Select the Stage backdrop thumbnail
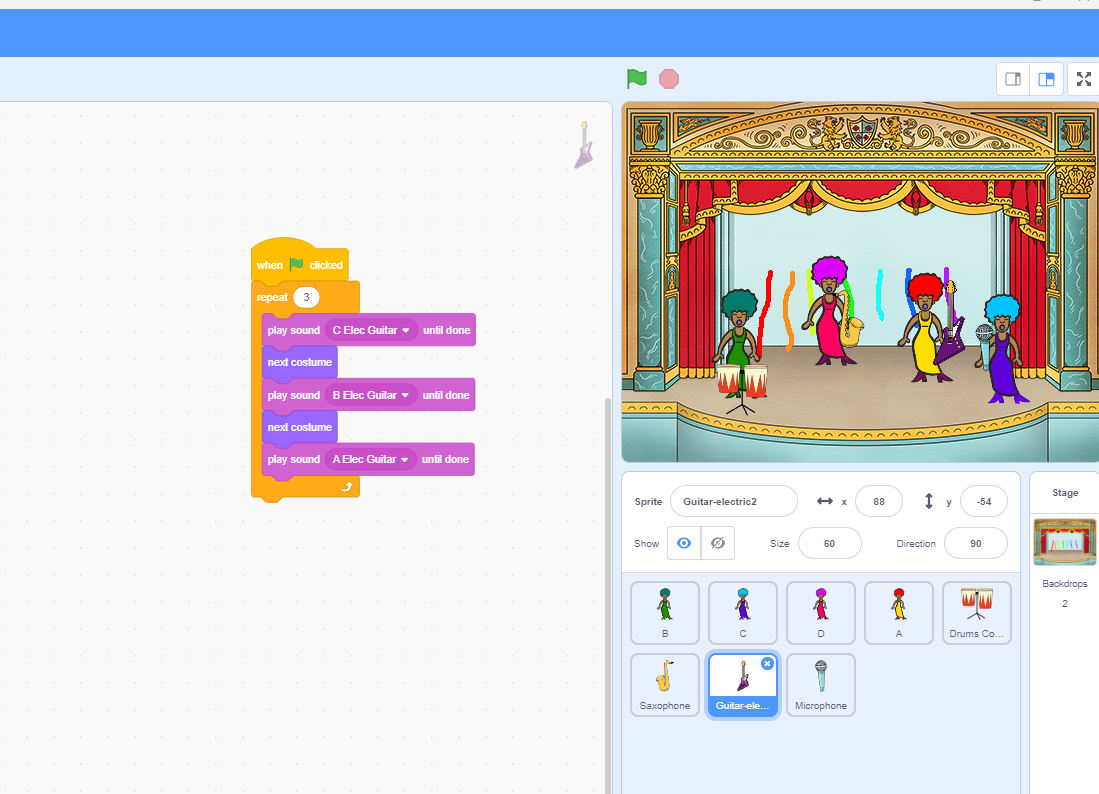Viewport: 1099px width, 794px height. tap(1065, 542)
